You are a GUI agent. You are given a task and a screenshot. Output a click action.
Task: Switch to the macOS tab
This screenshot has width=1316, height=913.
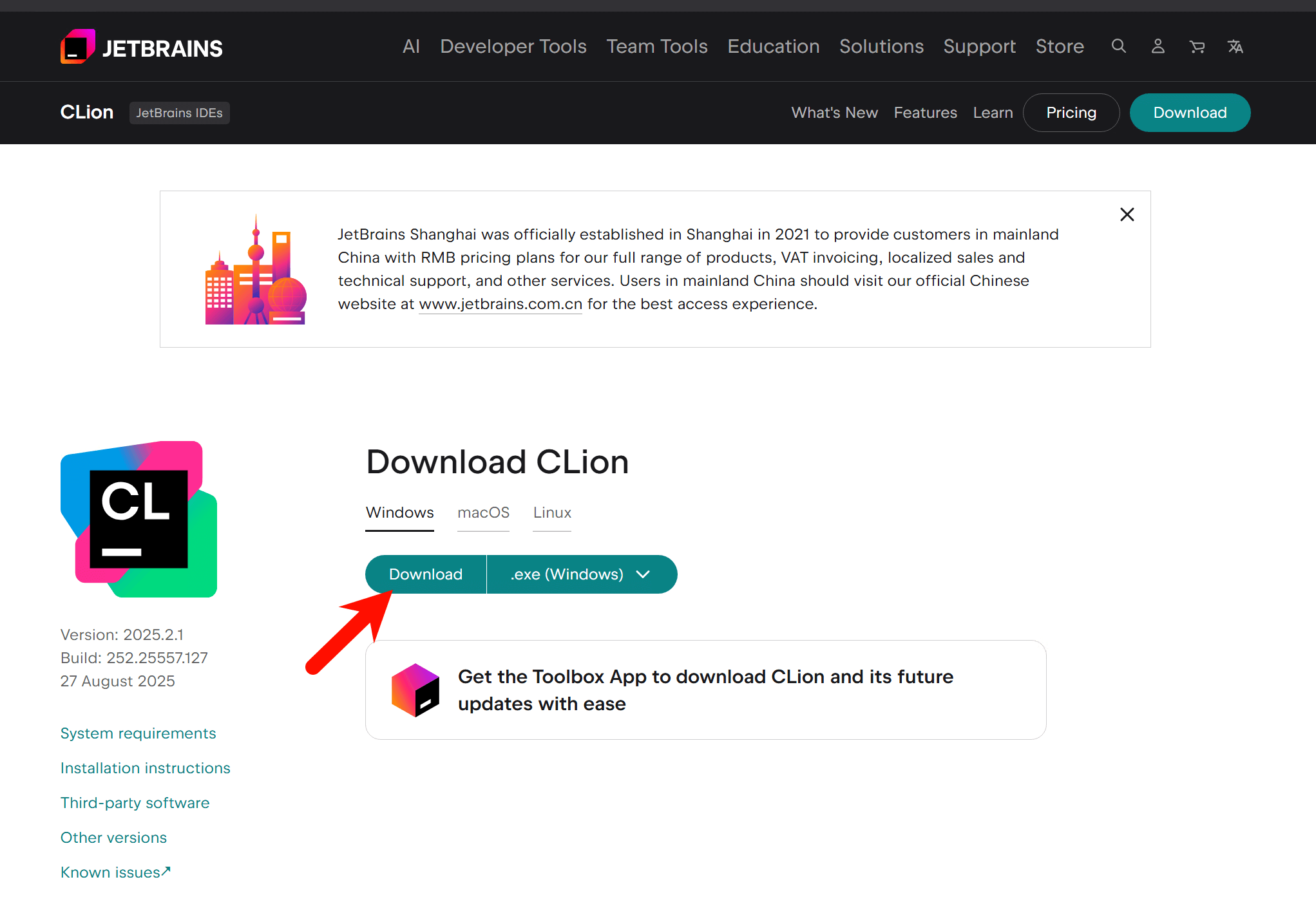pos(483,513)
